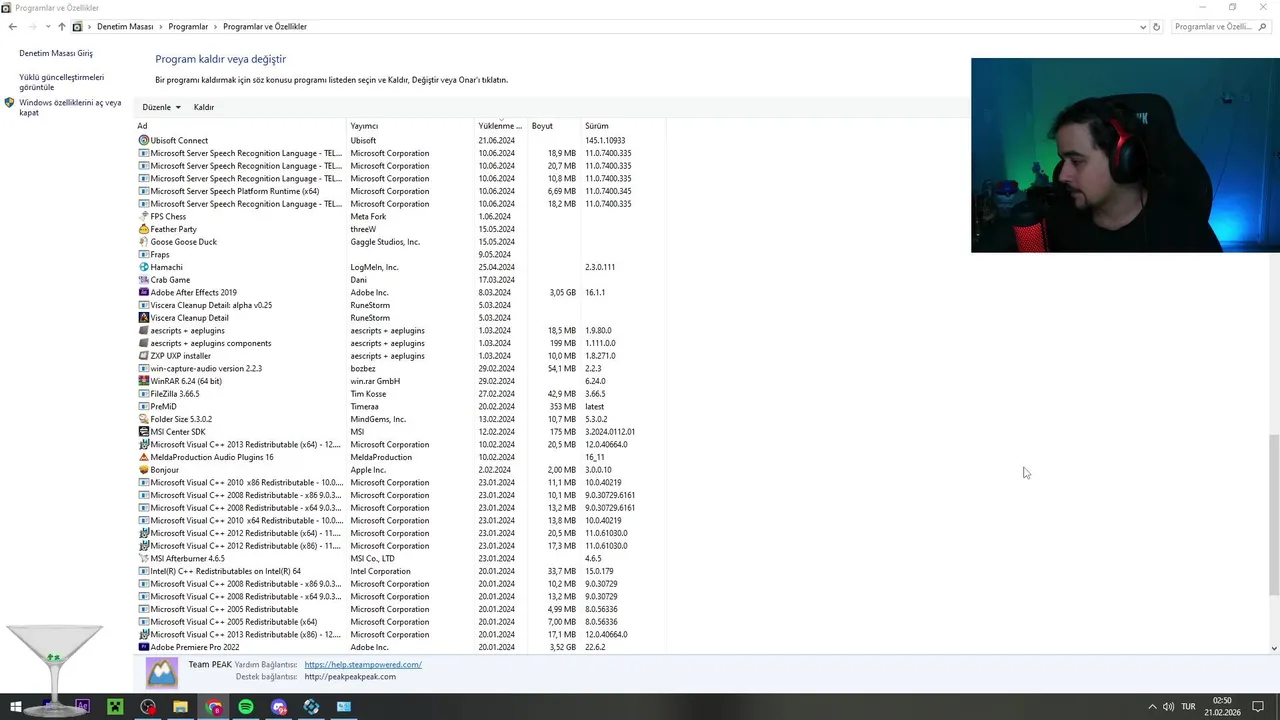This screenshot has height=720, width=1280.
Task: Select the Ubisoft Connect program icon
Action: (x=143, y=141)
